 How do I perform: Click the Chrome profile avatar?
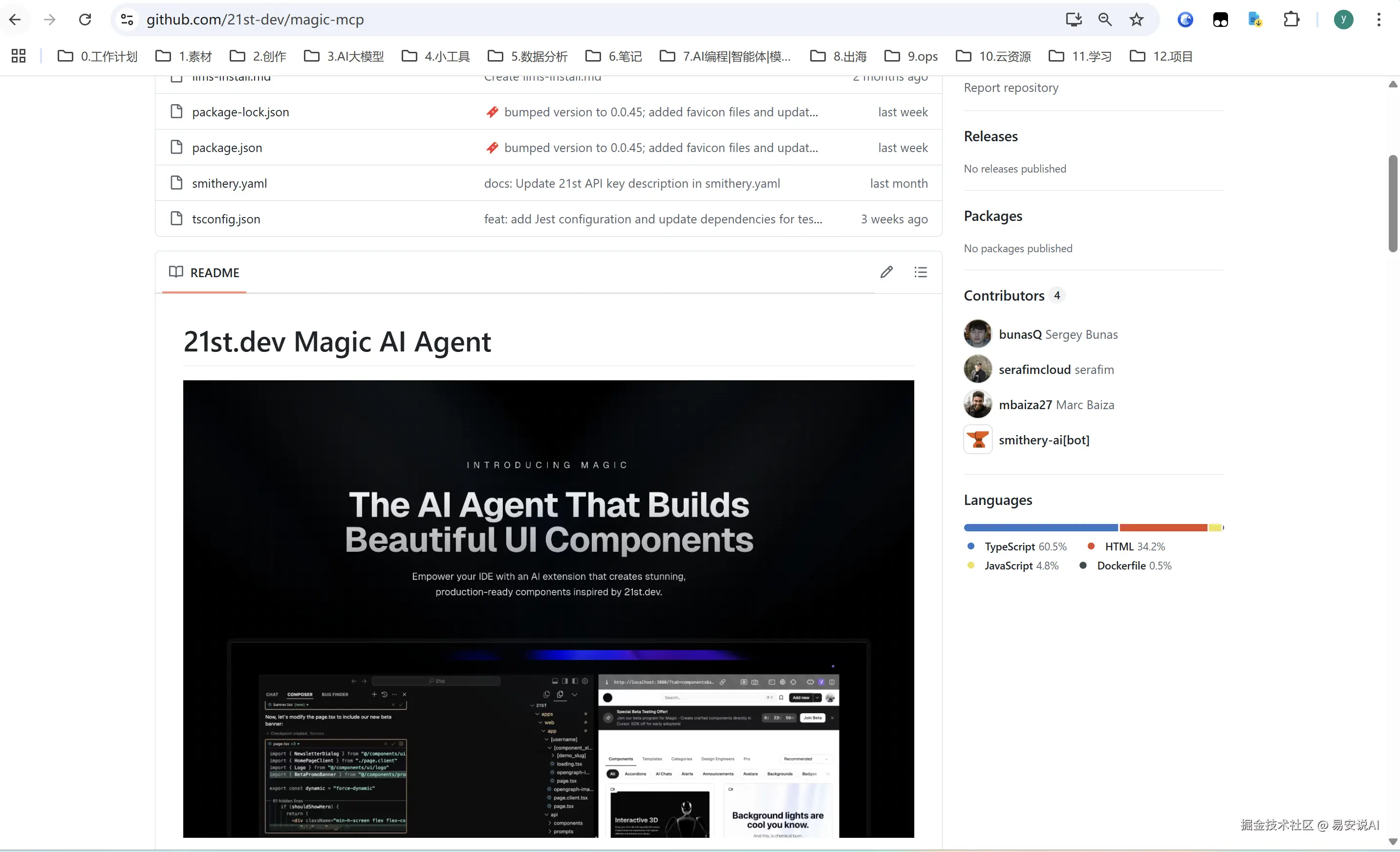1343,20
